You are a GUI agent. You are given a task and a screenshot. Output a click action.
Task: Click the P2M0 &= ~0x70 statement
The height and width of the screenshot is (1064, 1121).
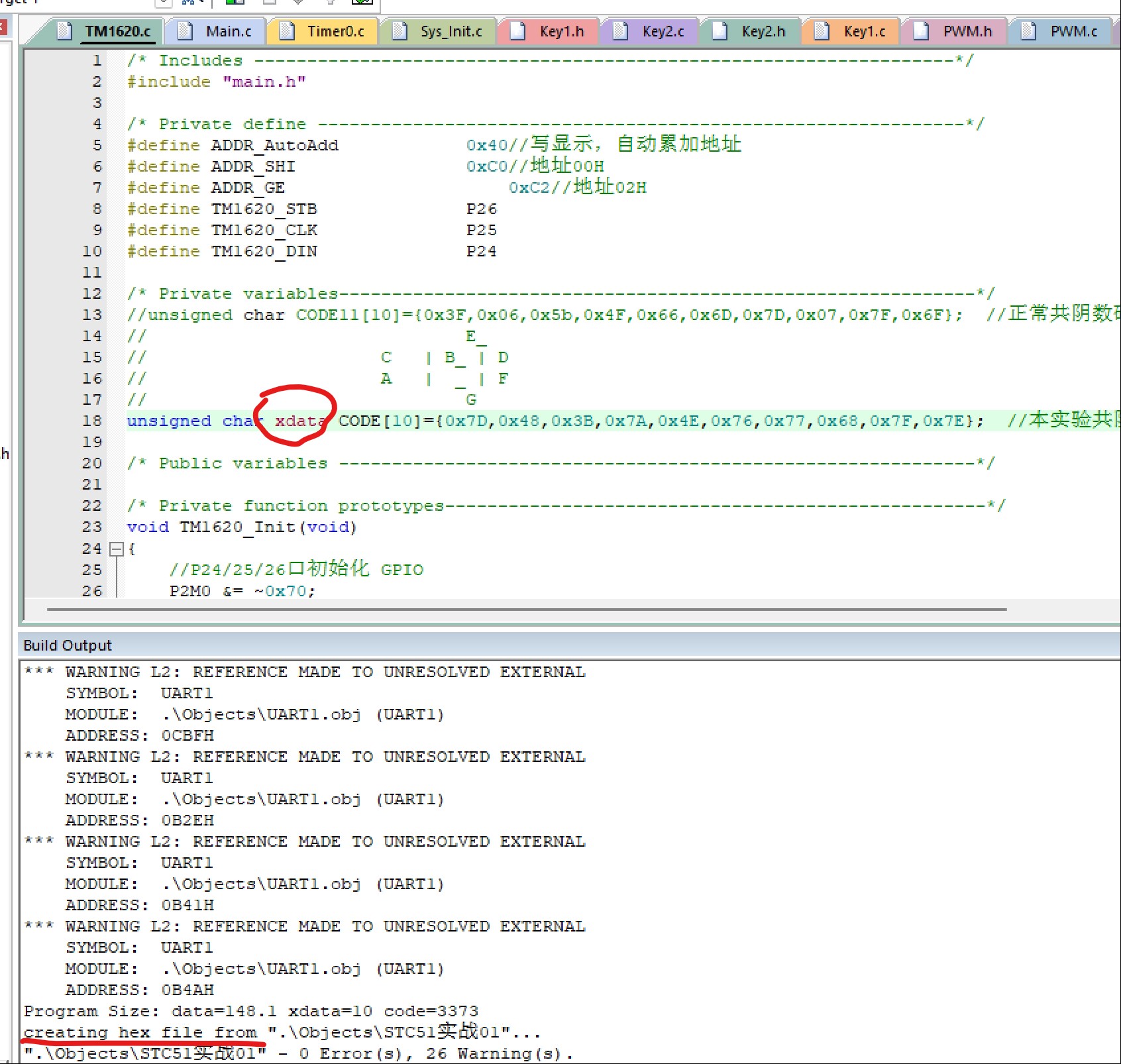click(x=242, y=590)
